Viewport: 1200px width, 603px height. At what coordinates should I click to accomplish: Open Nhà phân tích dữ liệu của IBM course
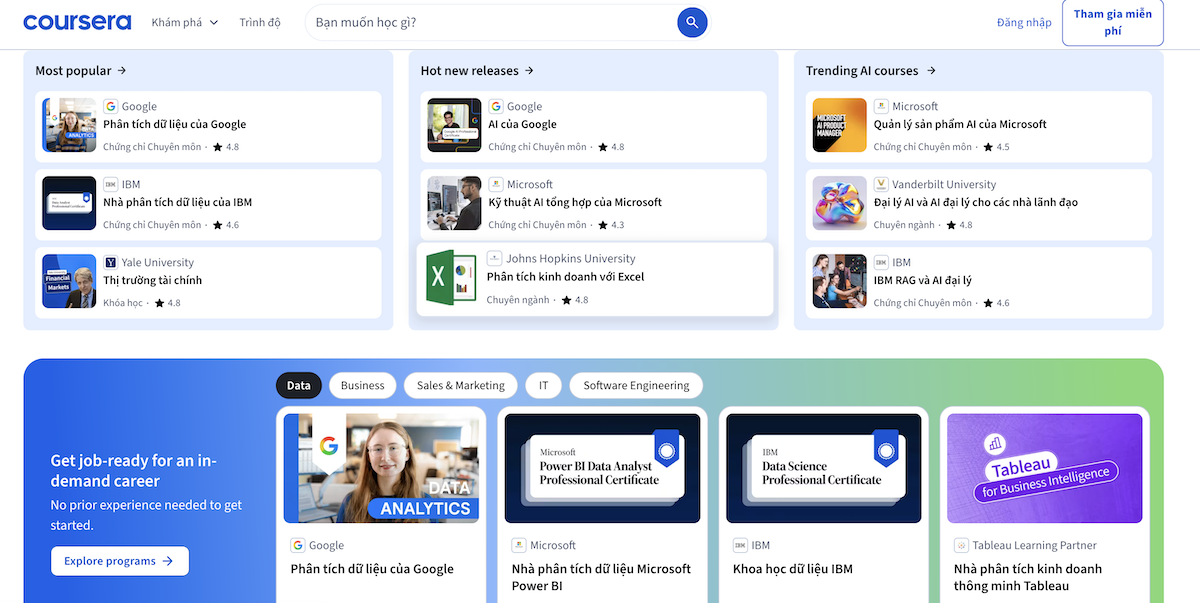coord(178,202)
